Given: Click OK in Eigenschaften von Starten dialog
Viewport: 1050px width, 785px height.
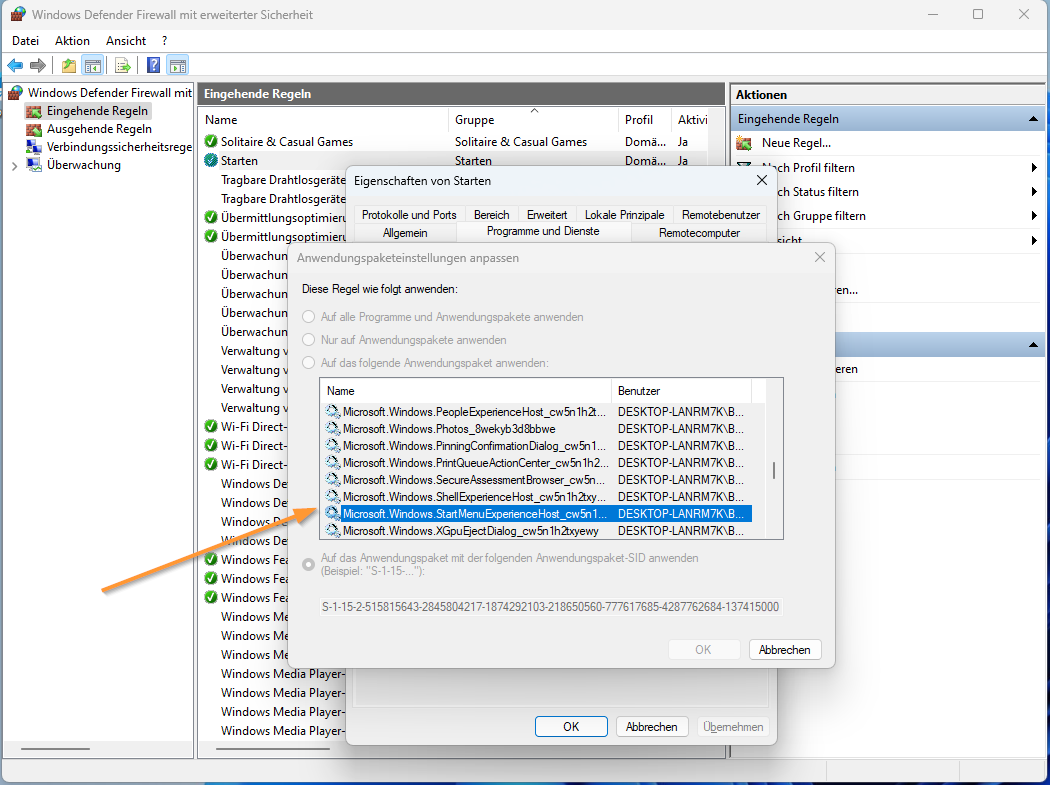Looking at the screenshot, I should coord(571,727).
